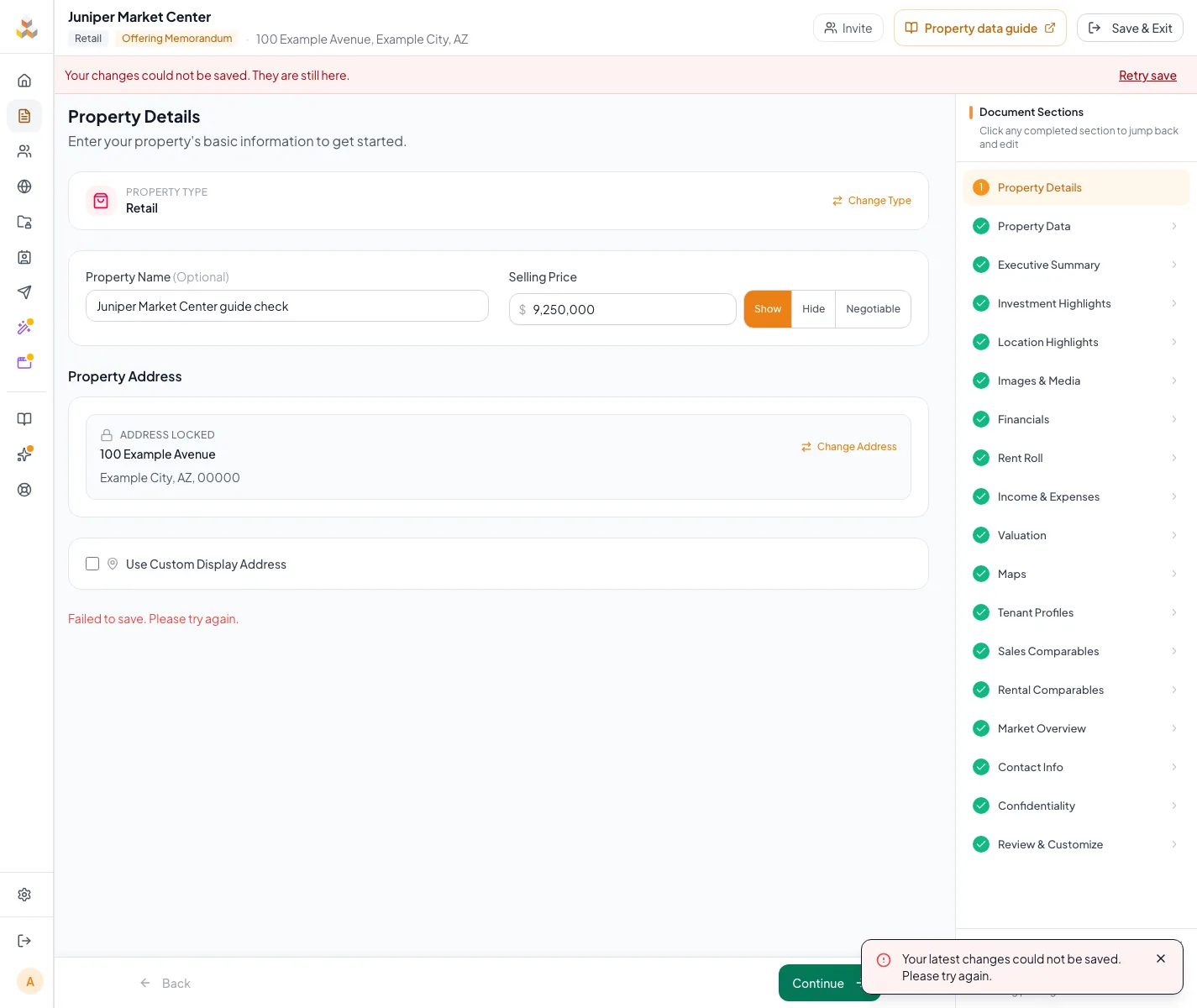This screenshot has height=1008, width=1197.
Task: Open the paper plane send icon
Action: 24,292
